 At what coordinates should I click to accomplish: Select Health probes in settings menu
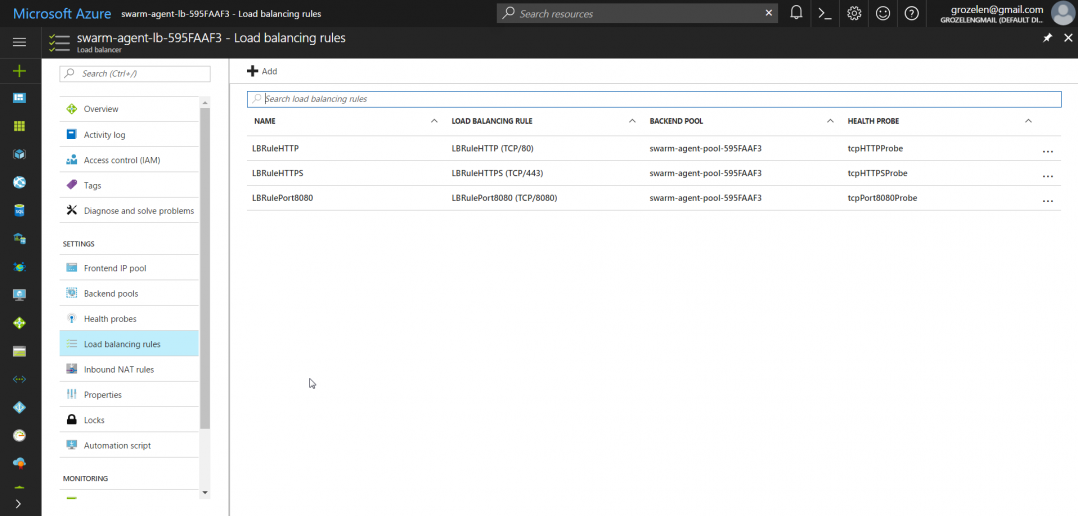[x=110, y=319]
